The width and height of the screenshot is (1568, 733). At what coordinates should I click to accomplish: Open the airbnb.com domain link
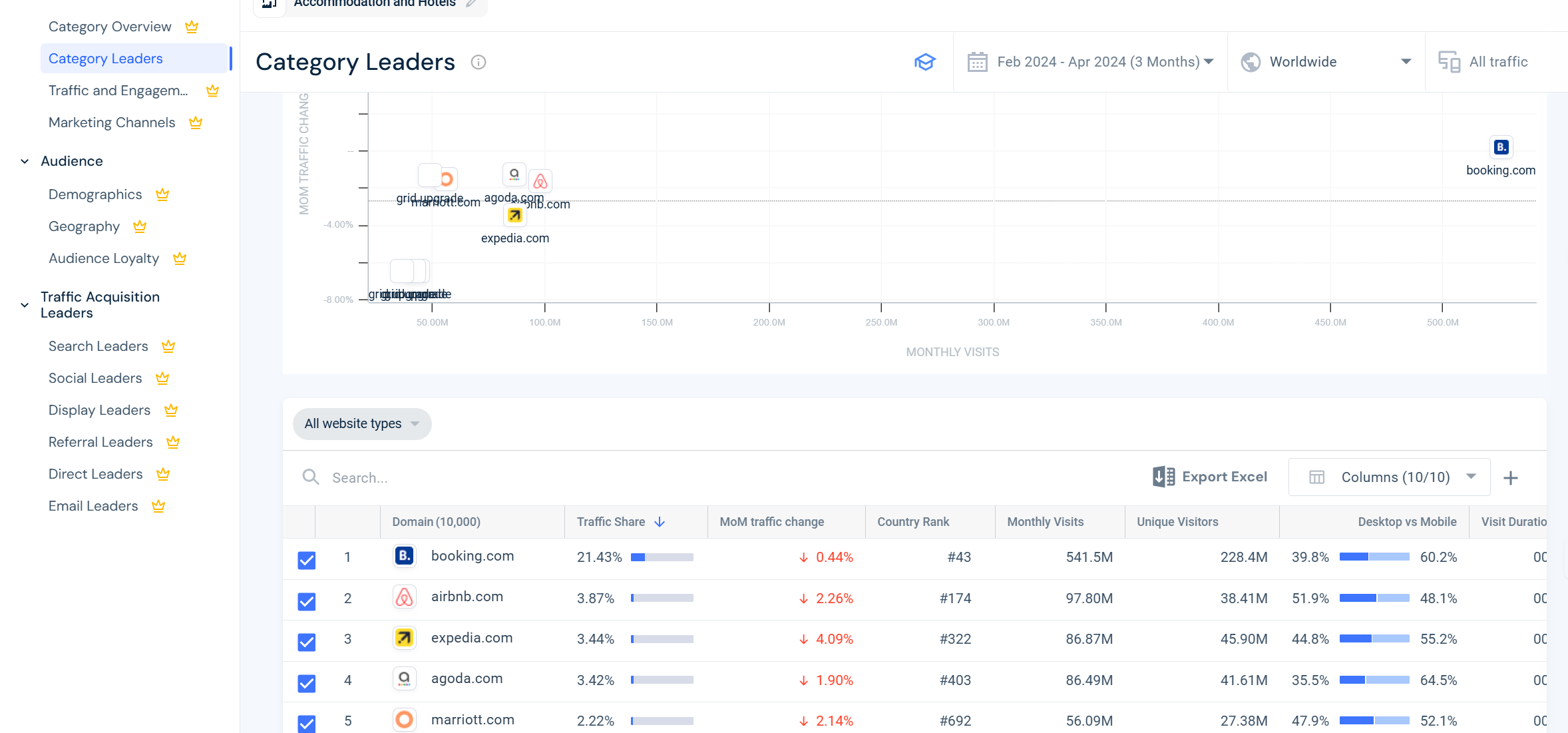(467, 597)
